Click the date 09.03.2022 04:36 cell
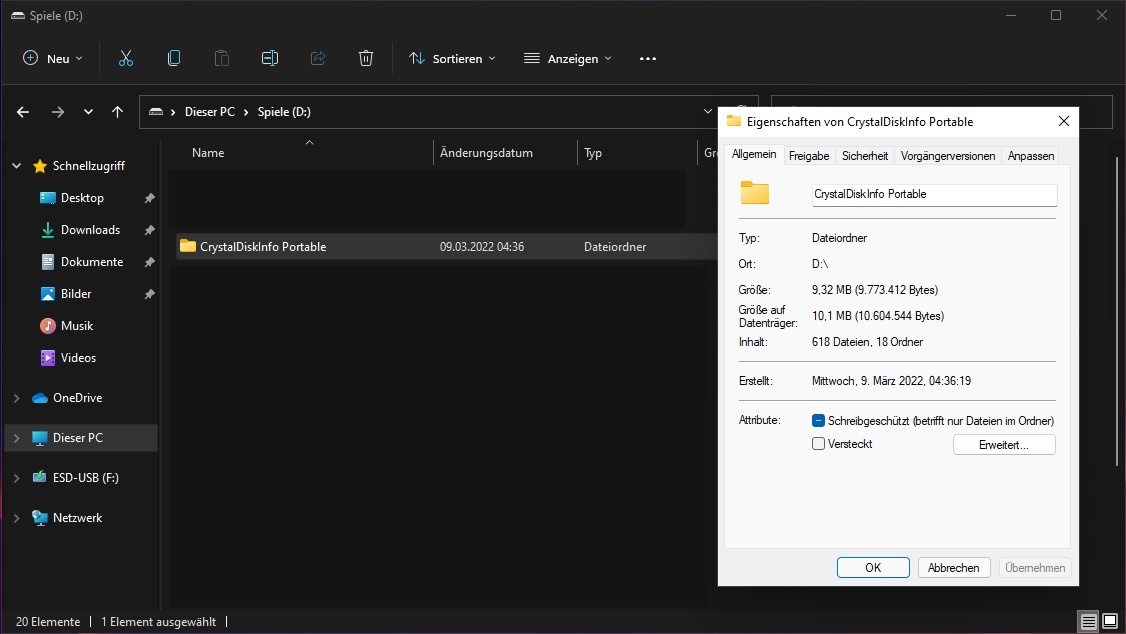Screen dimensions: 1126x634 tap(482, 246)
